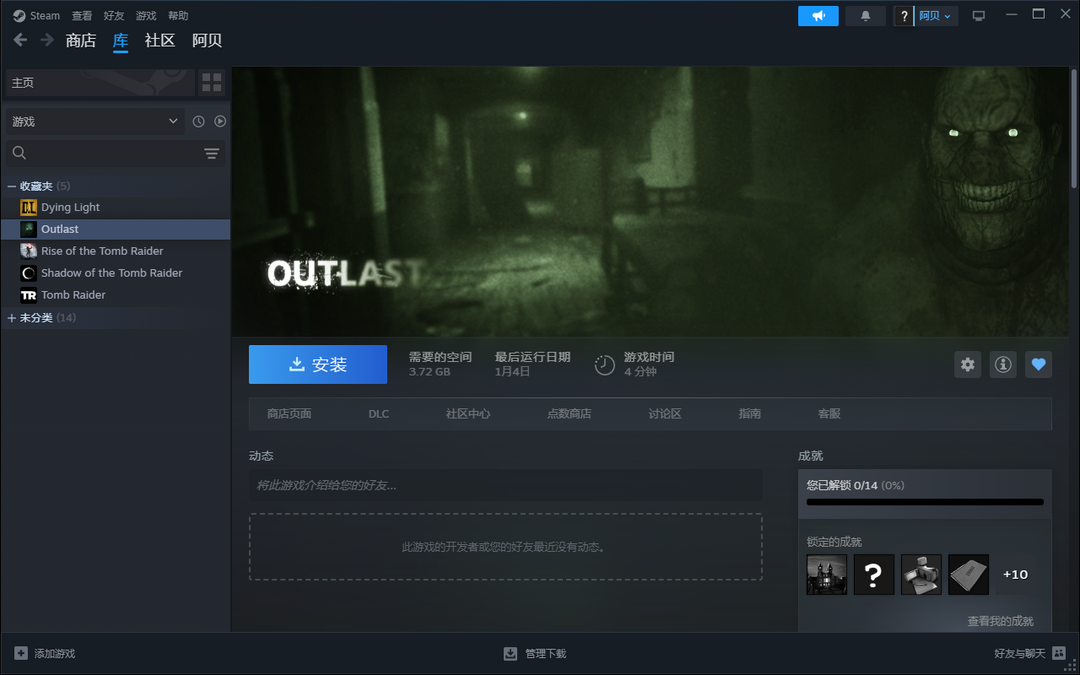Image resolution: width=1080 pixels, height=675 pixels.
Task: Click the game info circle icon
Action: coord(1002,364)
